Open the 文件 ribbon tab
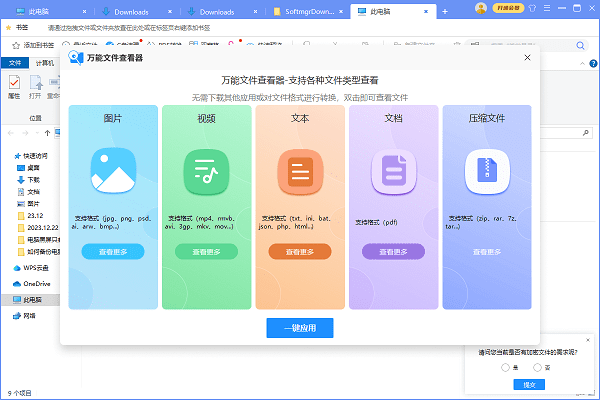The width and height of the screenshot is (600, 400). coord(15,62)
